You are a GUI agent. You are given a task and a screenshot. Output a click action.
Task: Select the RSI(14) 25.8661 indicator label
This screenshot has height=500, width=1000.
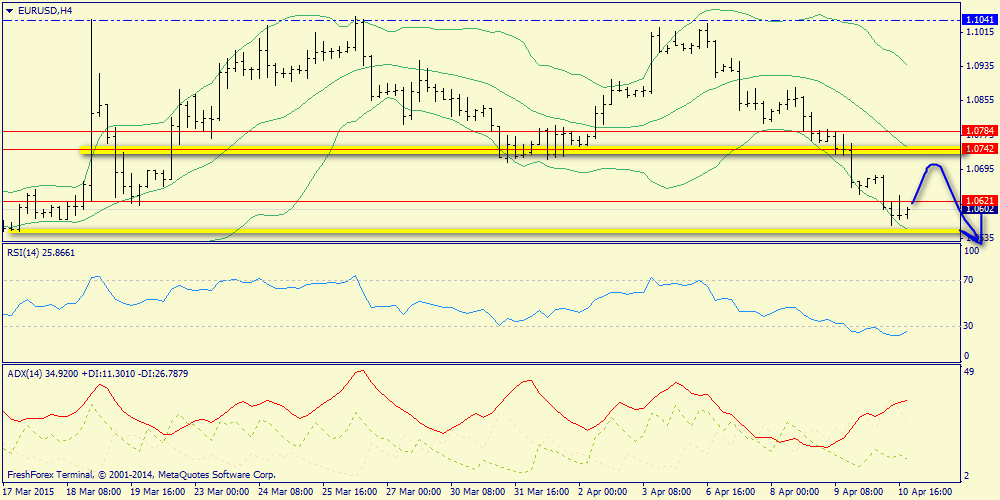[x=41, y=253]
